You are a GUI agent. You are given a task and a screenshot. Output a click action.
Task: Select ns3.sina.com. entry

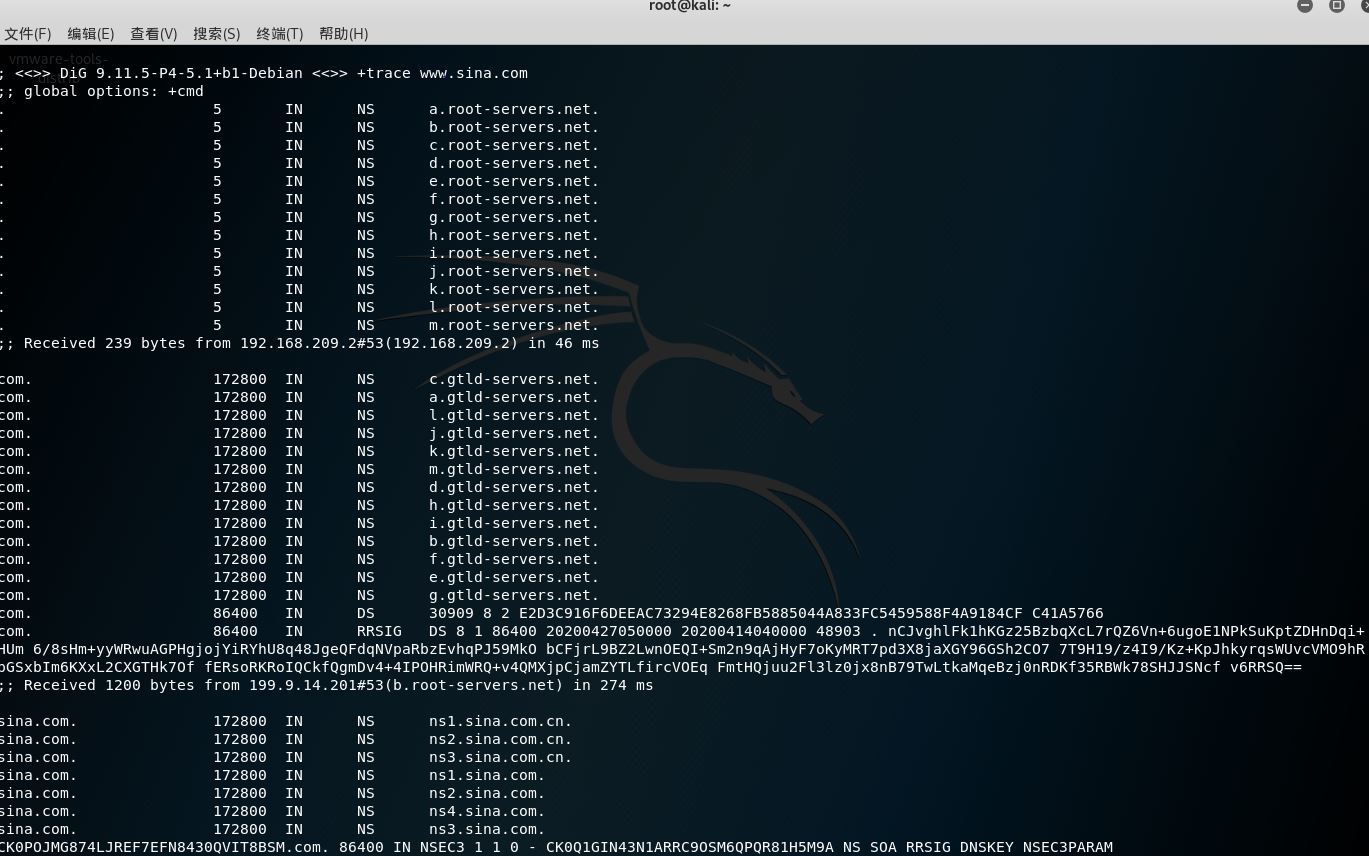(x=487, y=829)
